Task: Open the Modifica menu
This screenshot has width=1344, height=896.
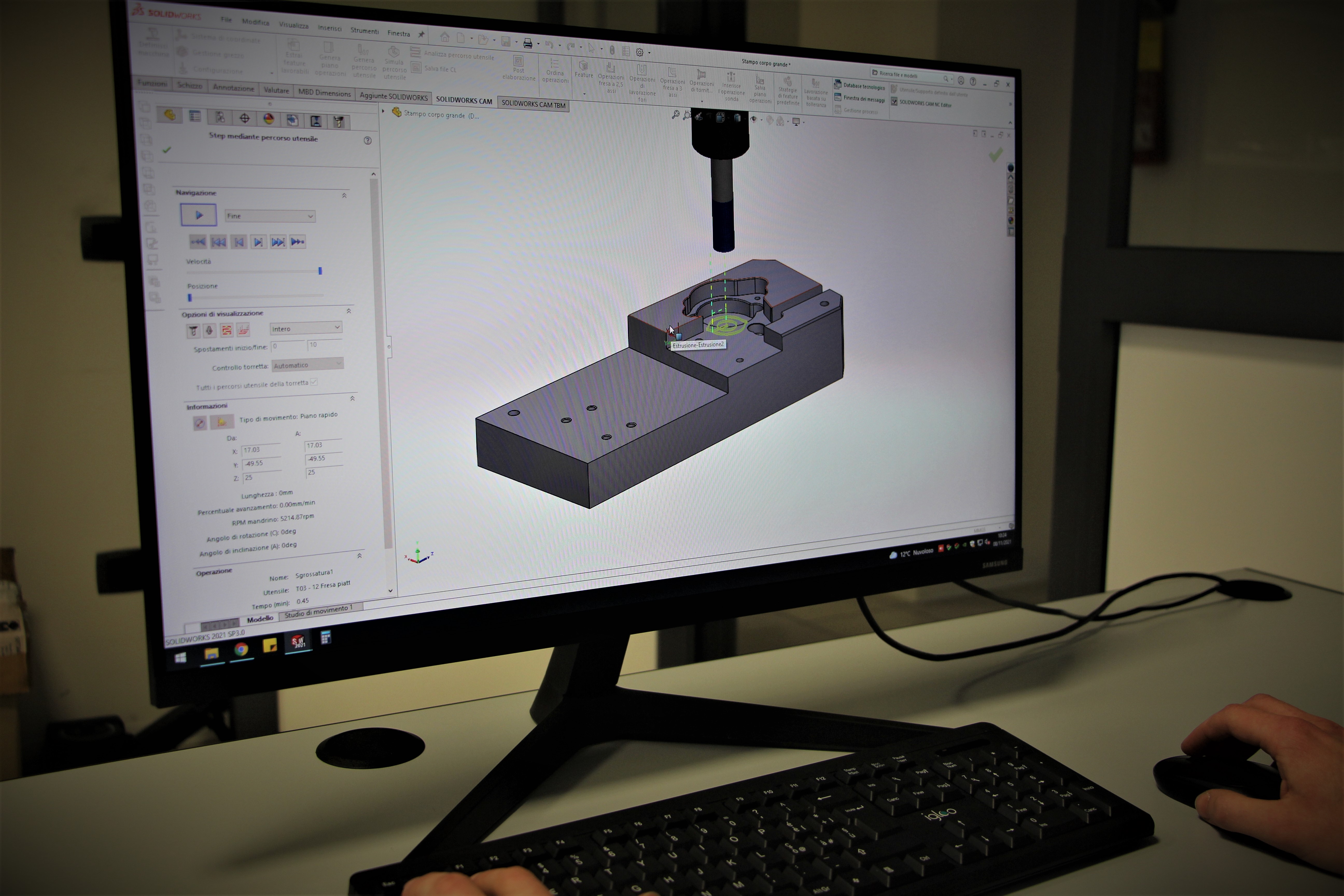Action: (255, 22)
